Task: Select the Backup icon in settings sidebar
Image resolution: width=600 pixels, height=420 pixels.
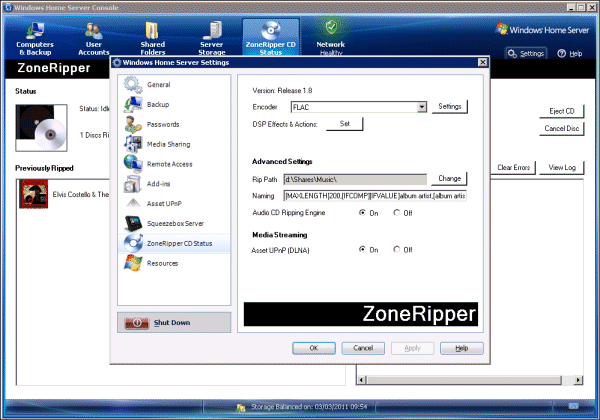Action: point(133,104)
